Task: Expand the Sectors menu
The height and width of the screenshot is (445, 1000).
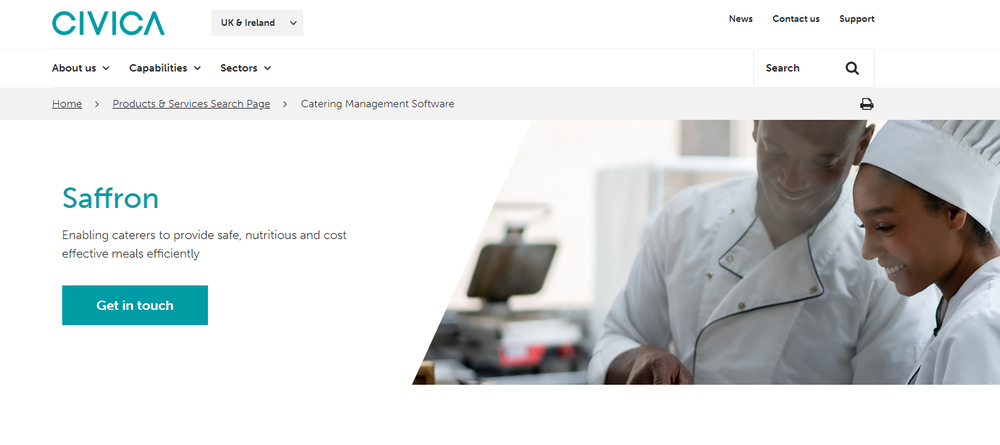Action: pos(246,68)
